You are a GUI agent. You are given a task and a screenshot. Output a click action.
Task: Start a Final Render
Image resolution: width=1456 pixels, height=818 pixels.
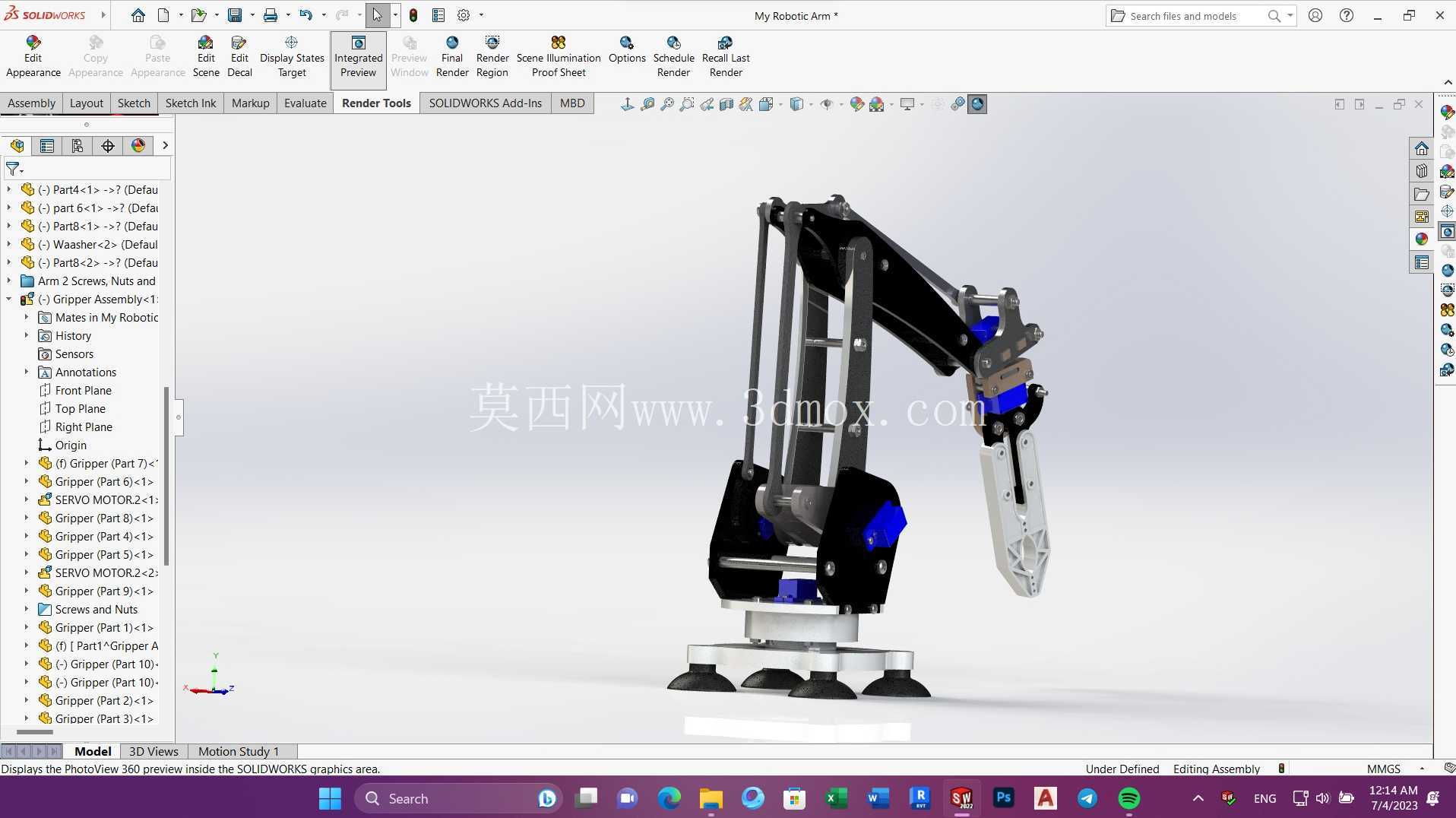(x=452, y=56)
